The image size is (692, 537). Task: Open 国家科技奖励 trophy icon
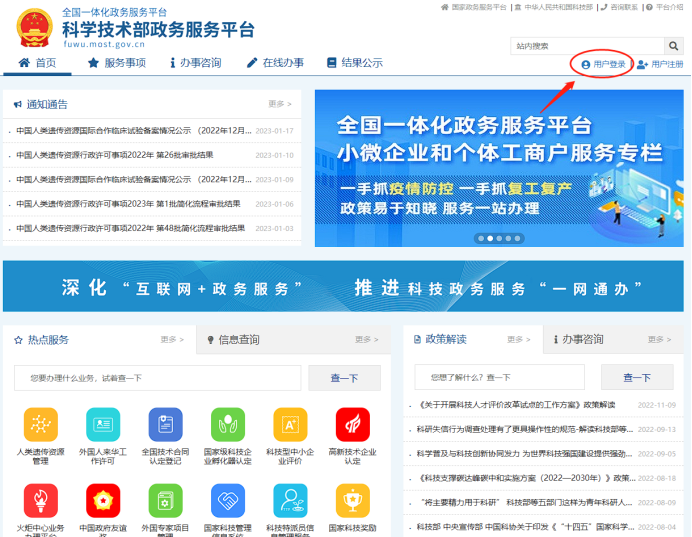coord(353,500)
